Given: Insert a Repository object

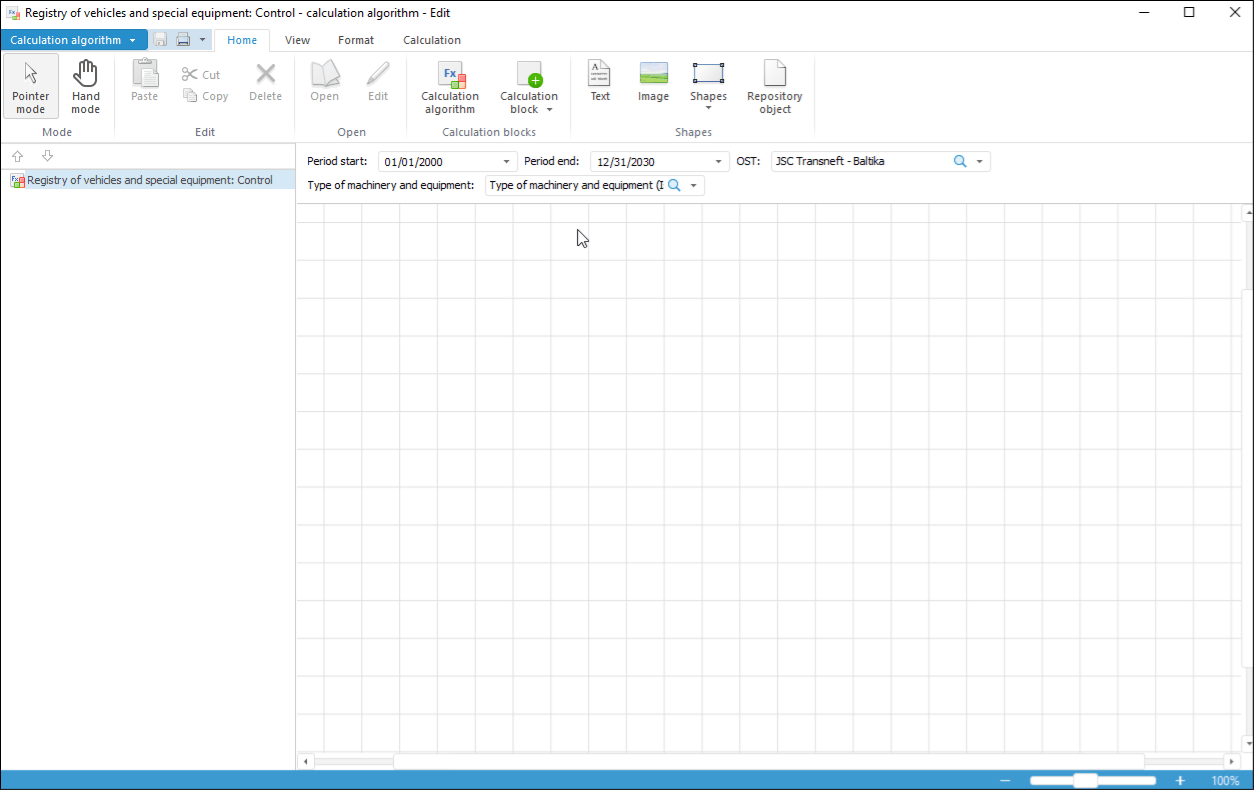Looking at the screenshot, I should [x=774, y=86].
